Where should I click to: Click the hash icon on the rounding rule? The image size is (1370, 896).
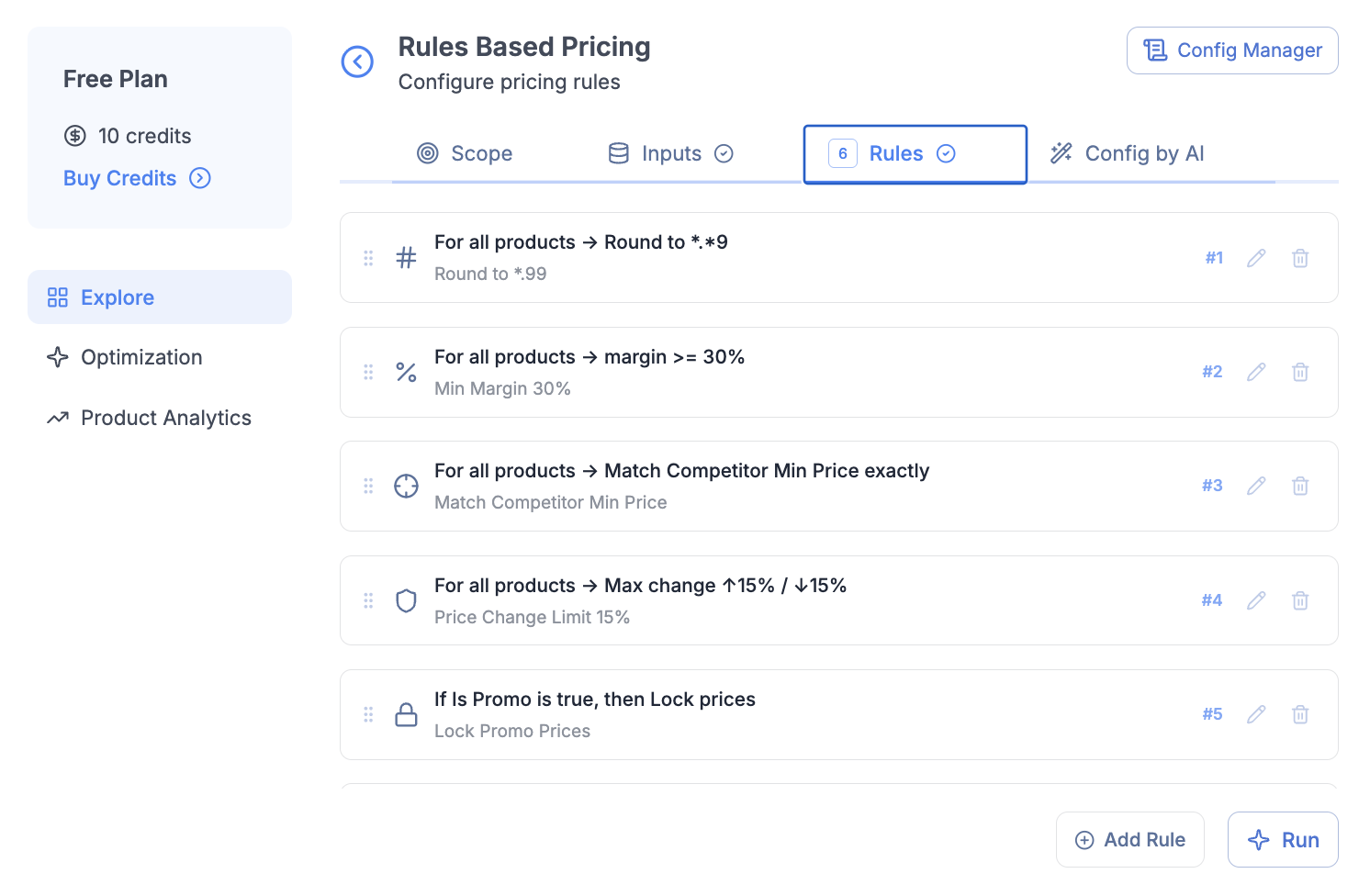[x=406, y=258]
